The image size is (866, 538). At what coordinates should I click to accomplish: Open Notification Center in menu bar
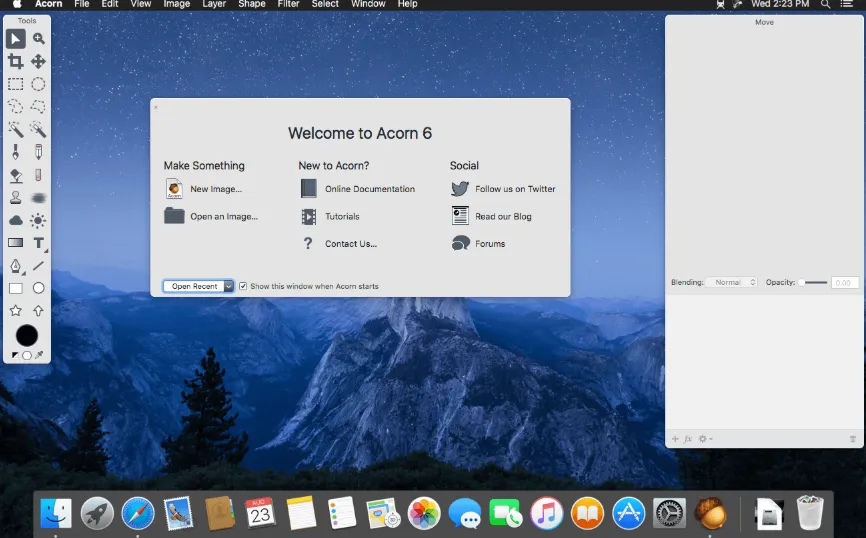tap(847, 4)
